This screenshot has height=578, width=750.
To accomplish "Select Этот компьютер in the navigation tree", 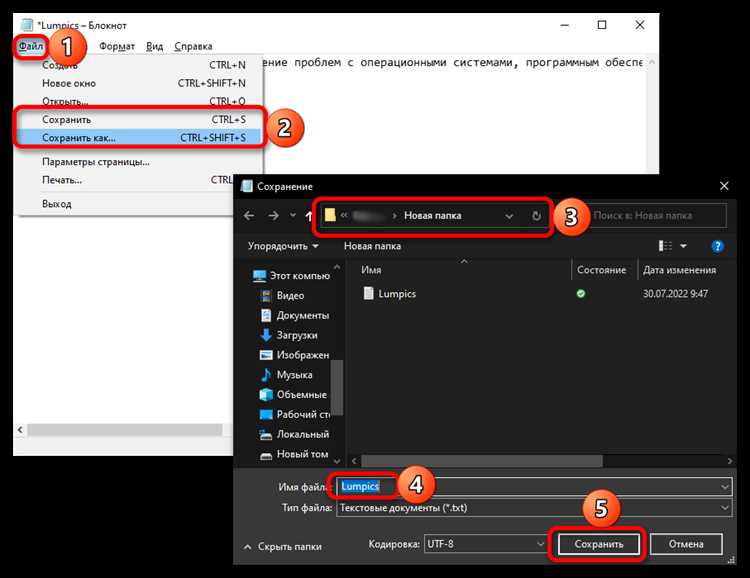I will pos(292,276).
